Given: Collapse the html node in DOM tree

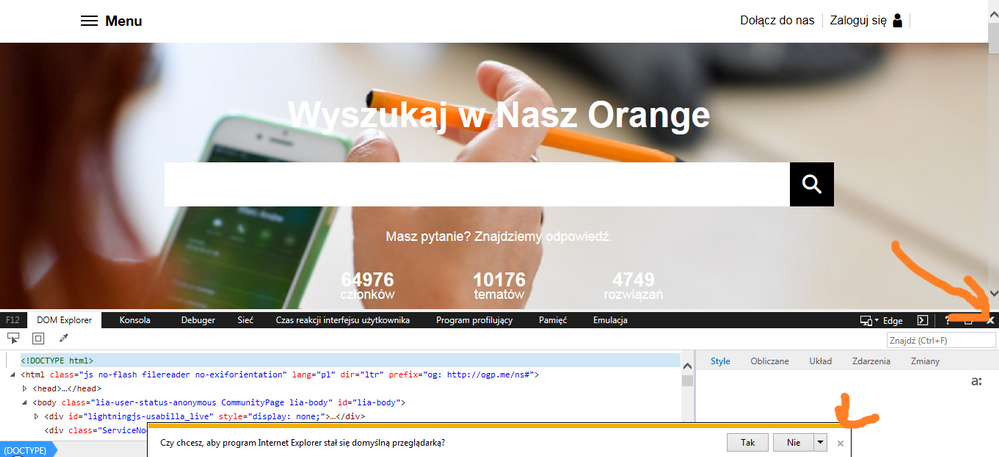Looking at the screenshot, I should click(x=13, y=375).
